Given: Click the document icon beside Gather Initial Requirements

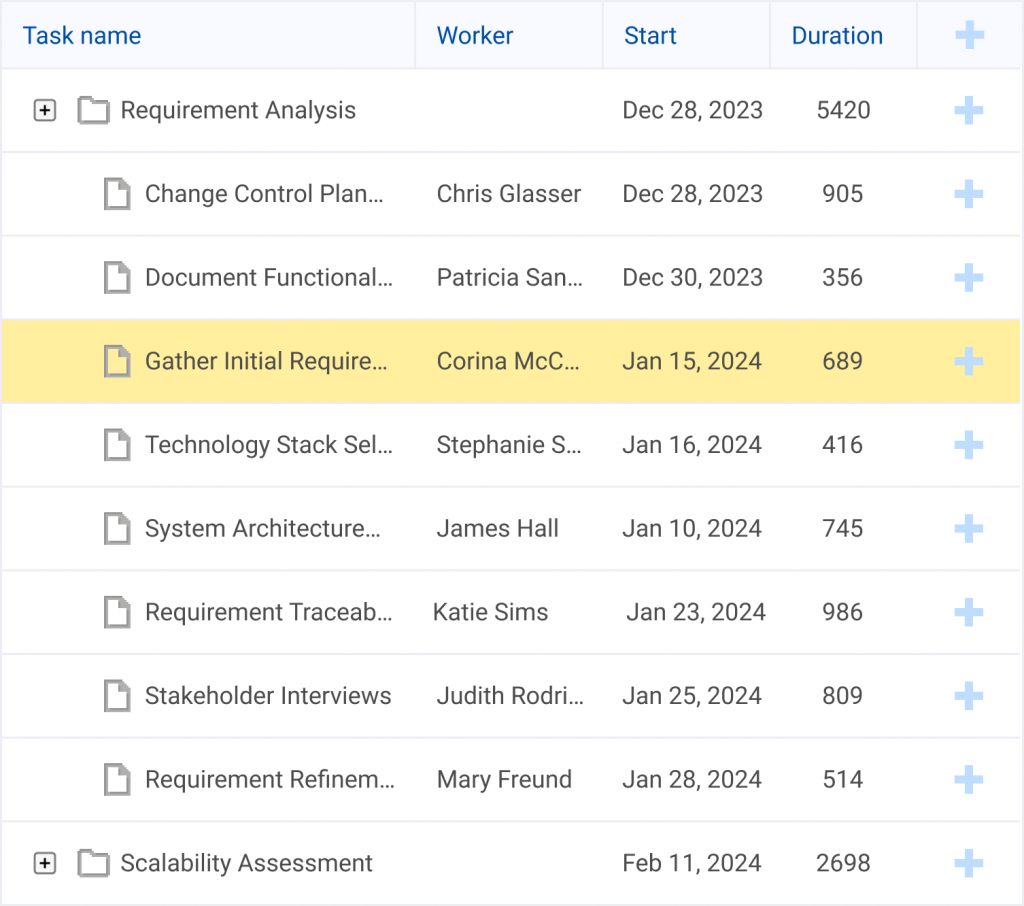Looking at the screenshot, I should (x=117, y=361).
